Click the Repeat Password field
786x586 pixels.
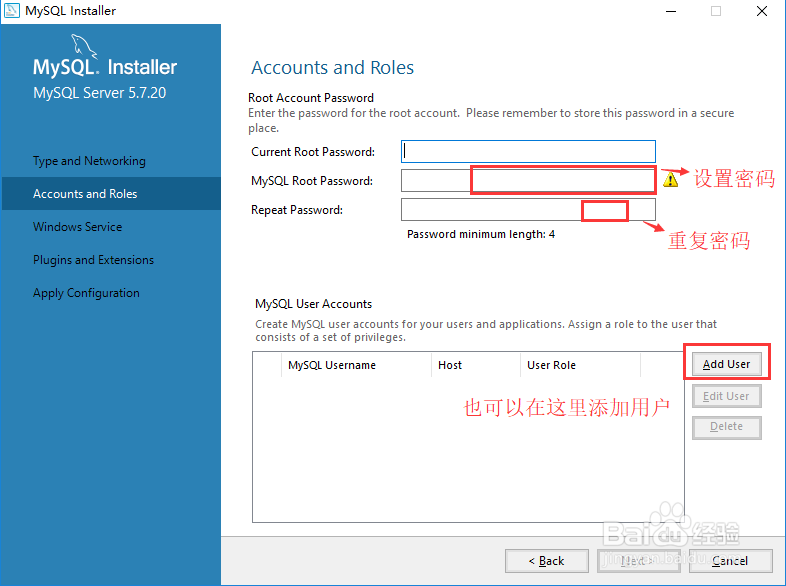[x=528, y=210]
